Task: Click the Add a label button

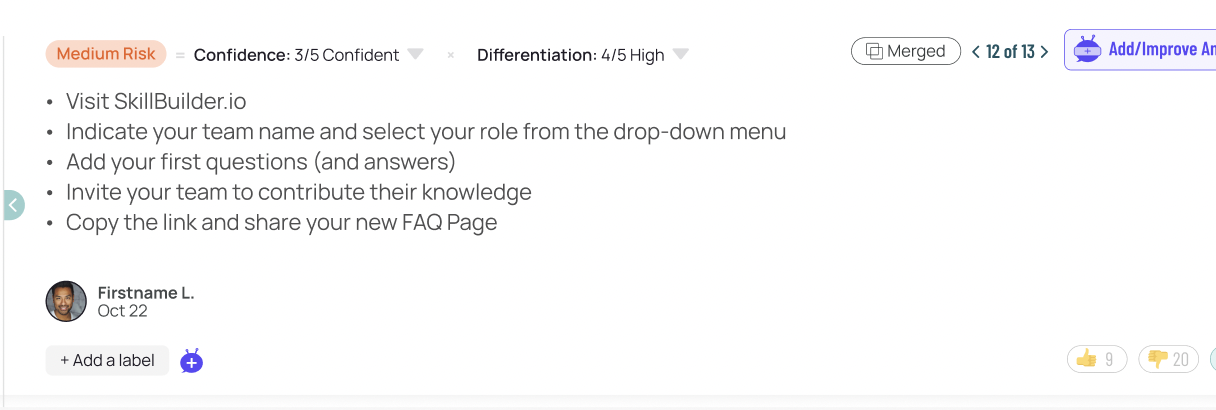Action: (x=107, y=360)
